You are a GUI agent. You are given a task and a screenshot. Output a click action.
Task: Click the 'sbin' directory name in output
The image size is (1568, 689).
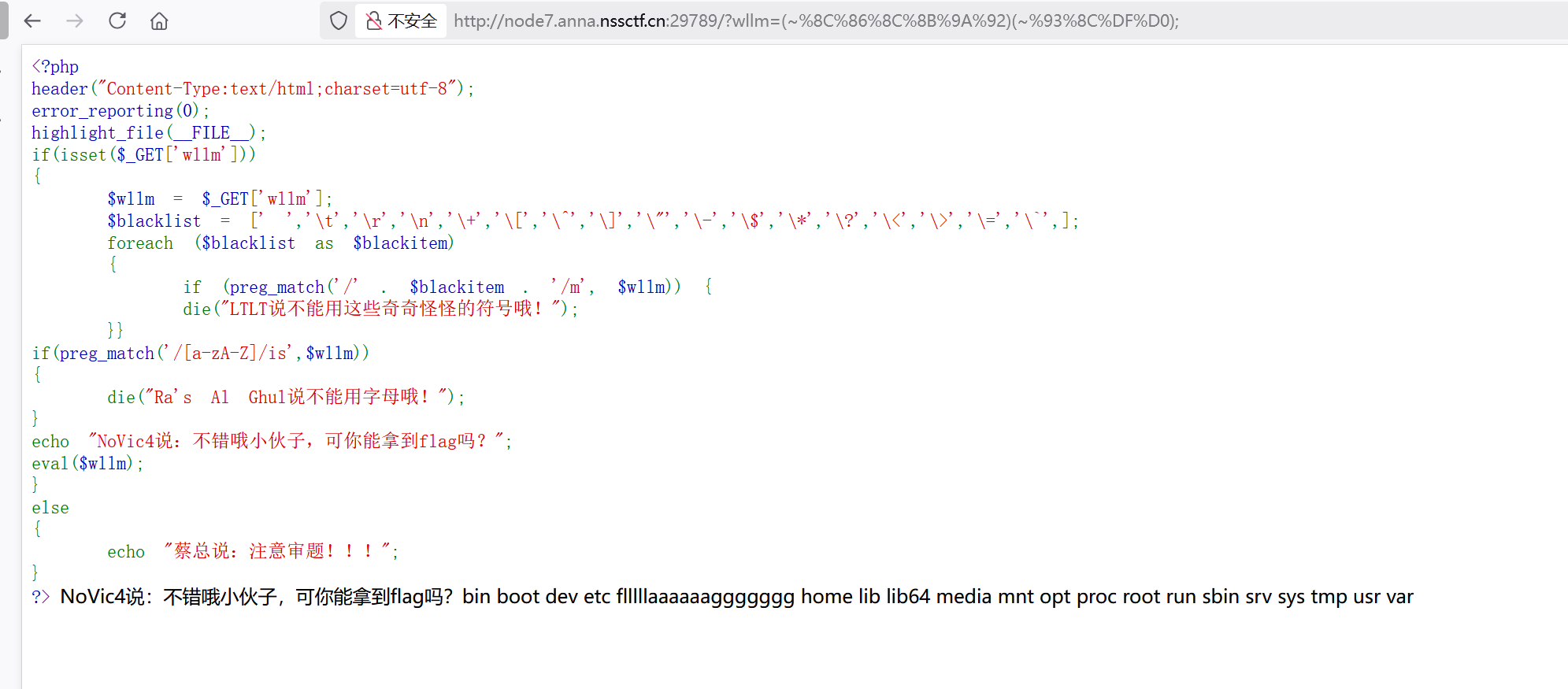[1221, 597]
